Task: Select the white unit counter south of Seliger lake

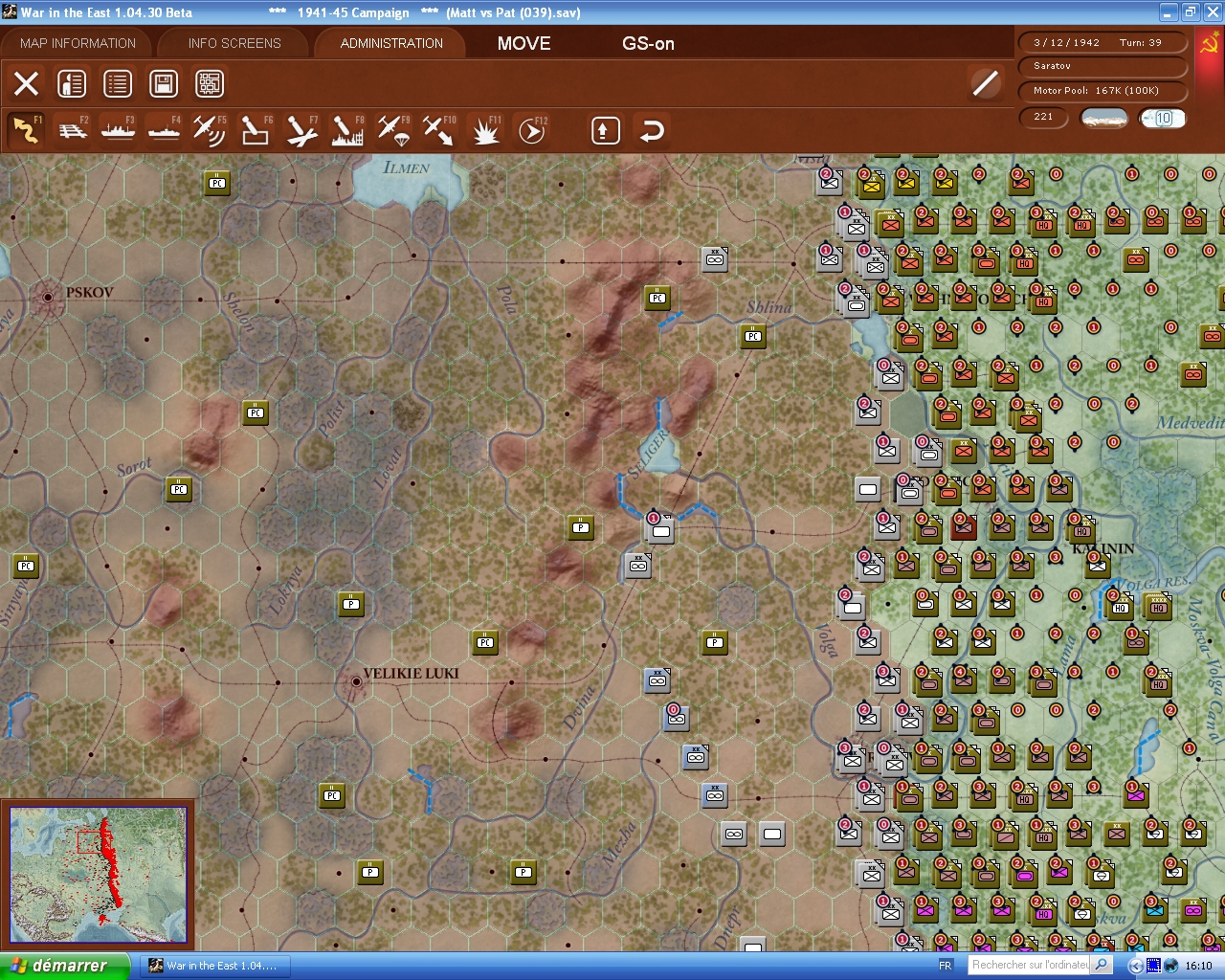Action: pos(660,529)
